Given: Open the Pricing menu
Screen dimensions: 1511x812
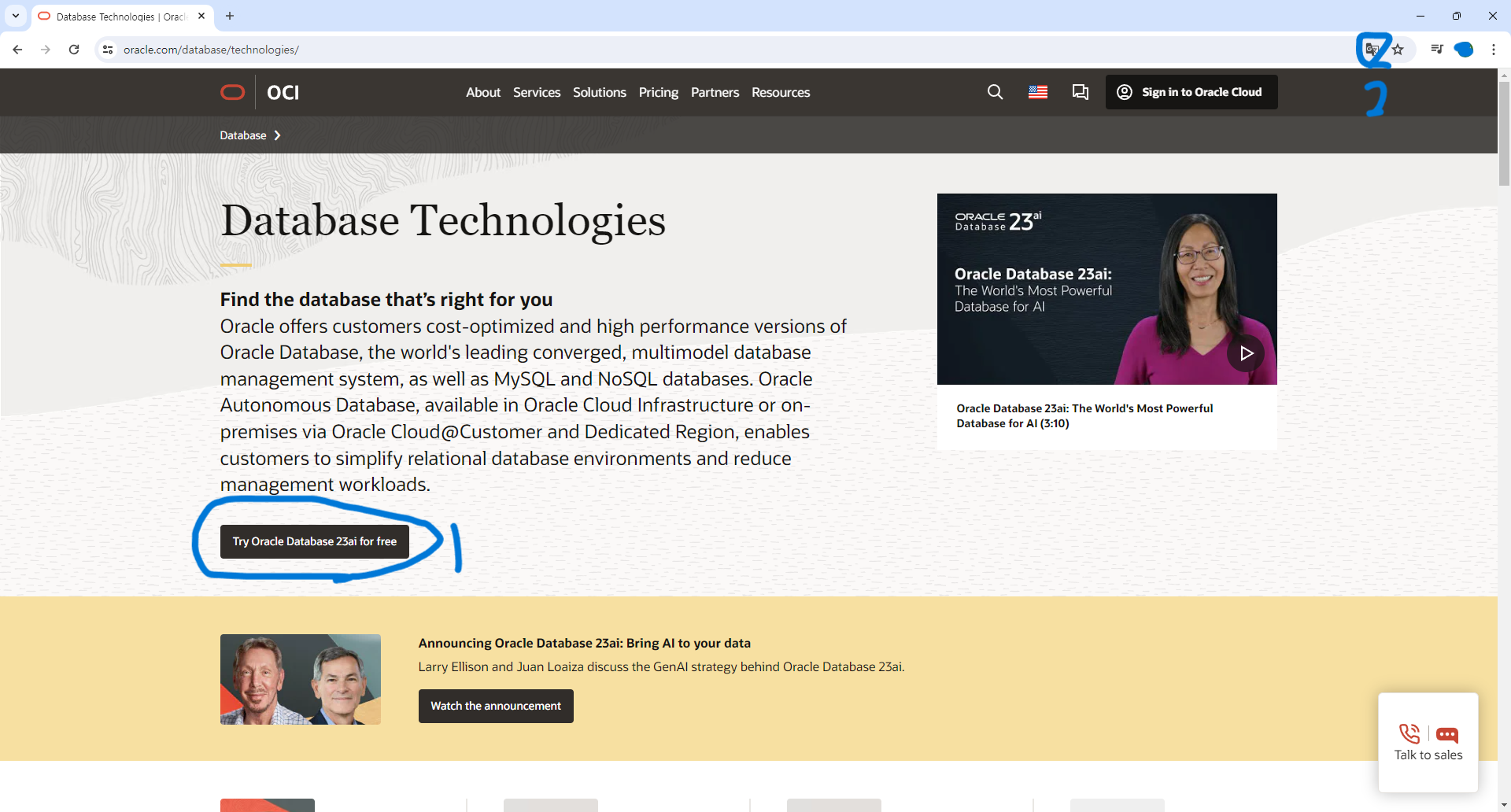Looking at the screenshot, I should [659, 92].
